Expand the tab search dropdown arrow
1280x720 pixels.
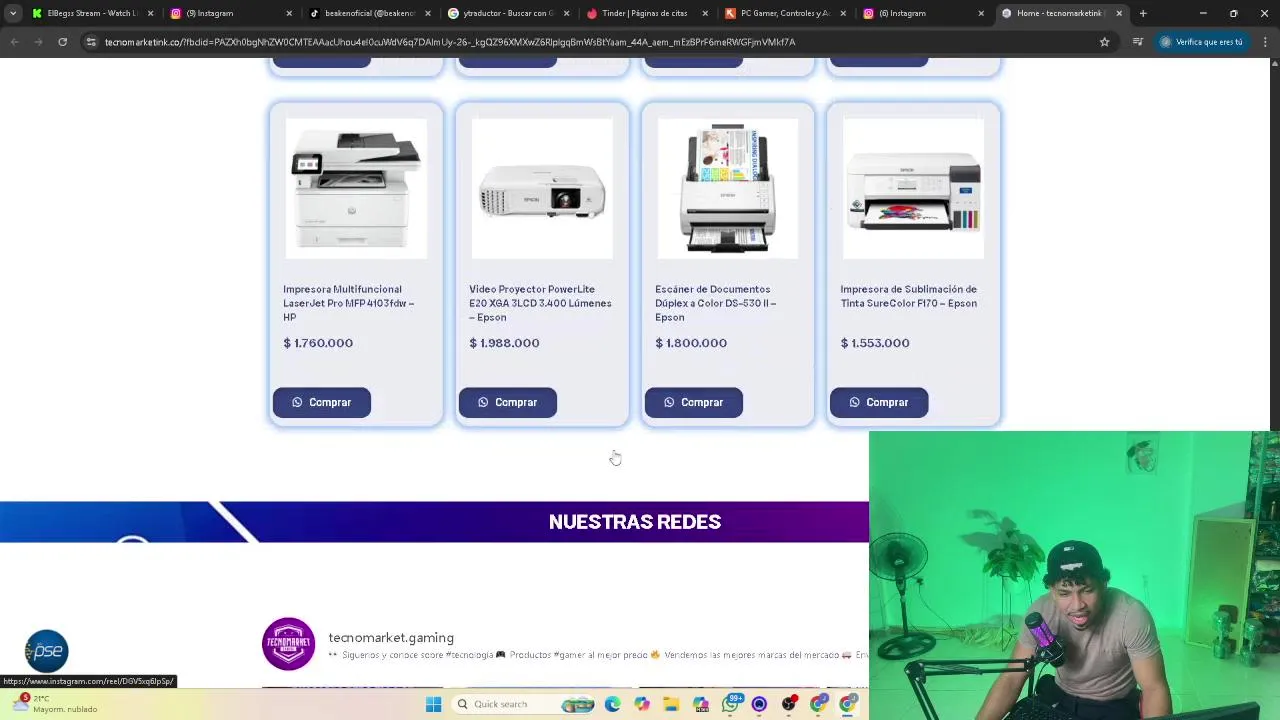pyautogui.click(x=12, y=13)
